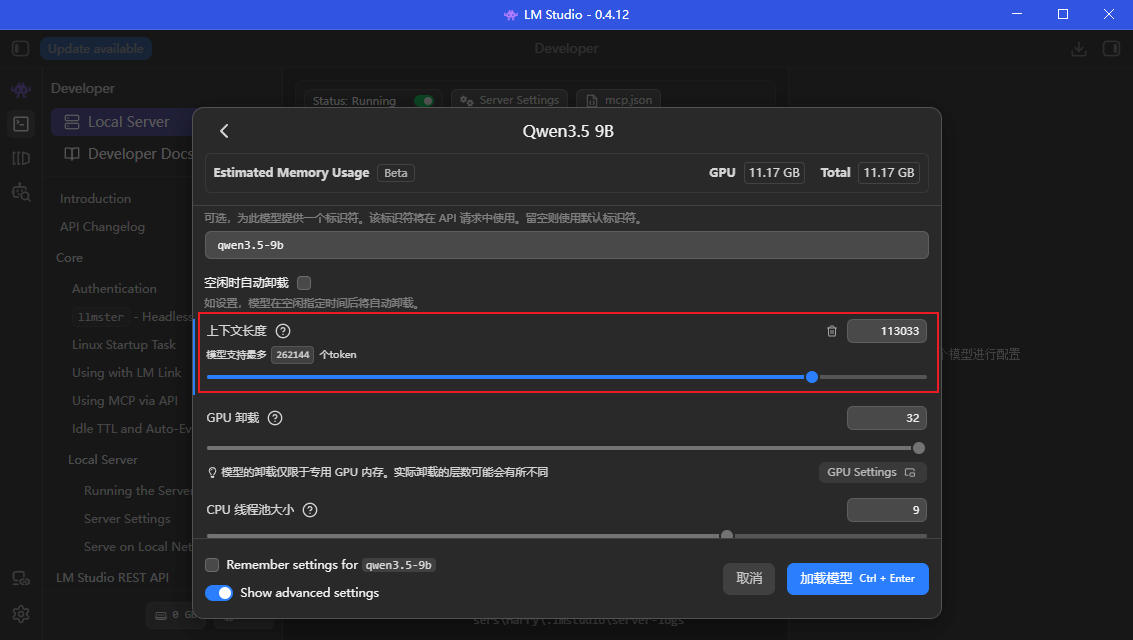
Task: Open Introduction docs page
Action: point(95,199)
